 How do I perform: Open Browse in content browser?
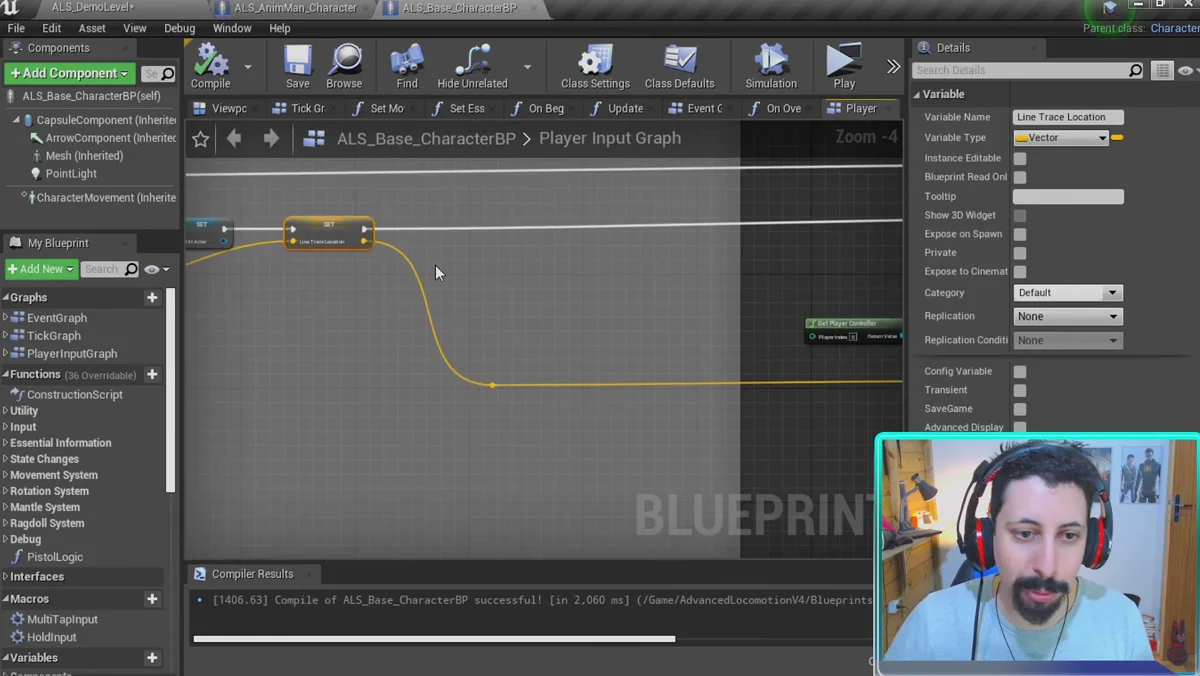coord(344,61)
